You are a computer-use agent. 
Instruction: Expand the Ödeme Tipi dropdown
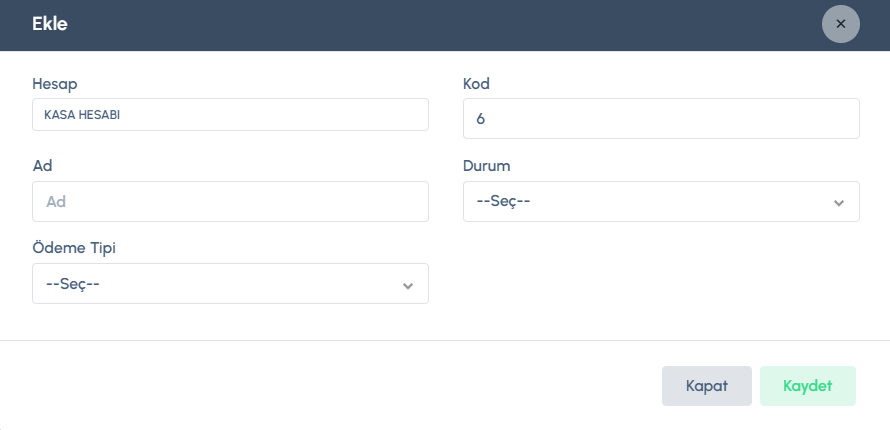click(230, 284)
